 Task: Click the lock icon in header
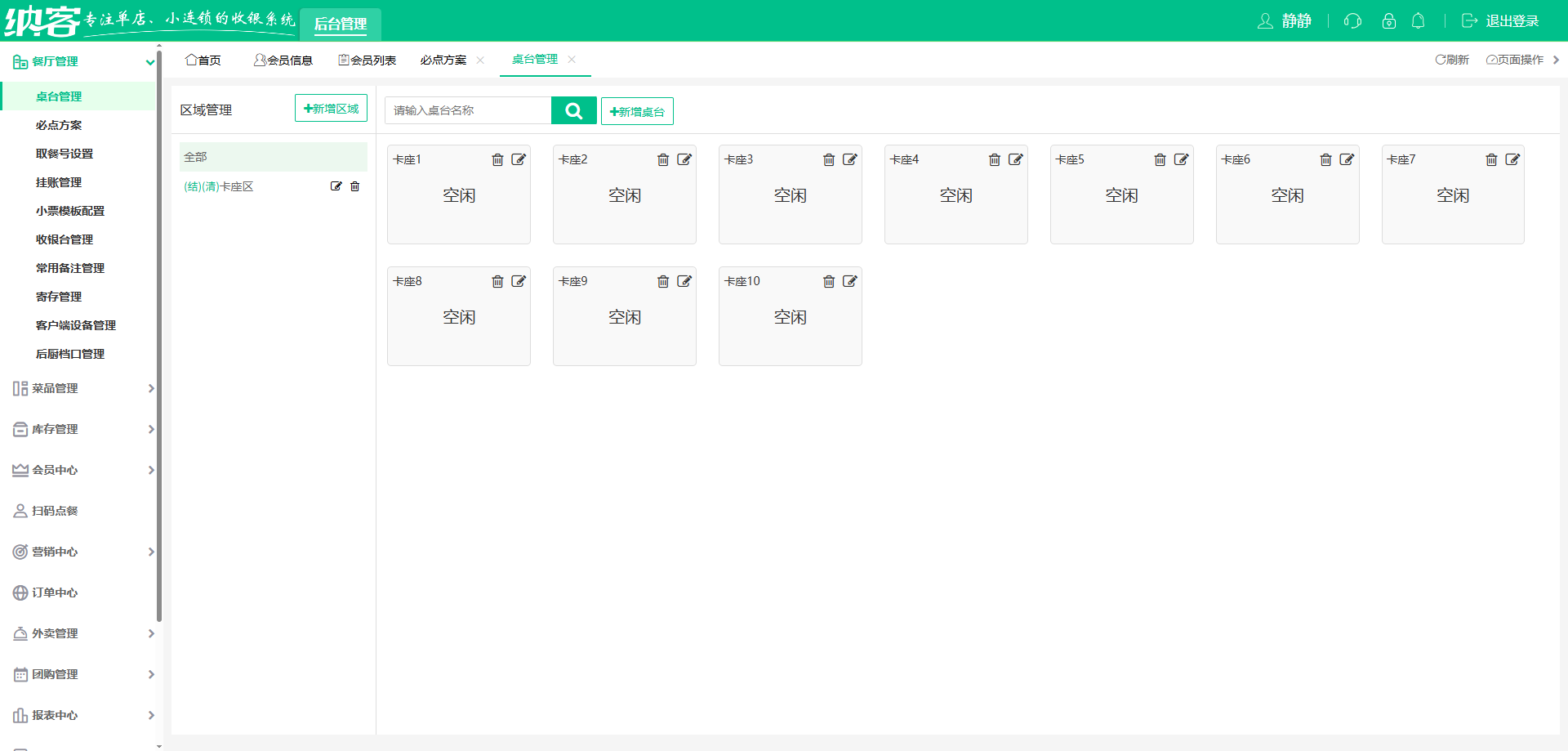1388,21
